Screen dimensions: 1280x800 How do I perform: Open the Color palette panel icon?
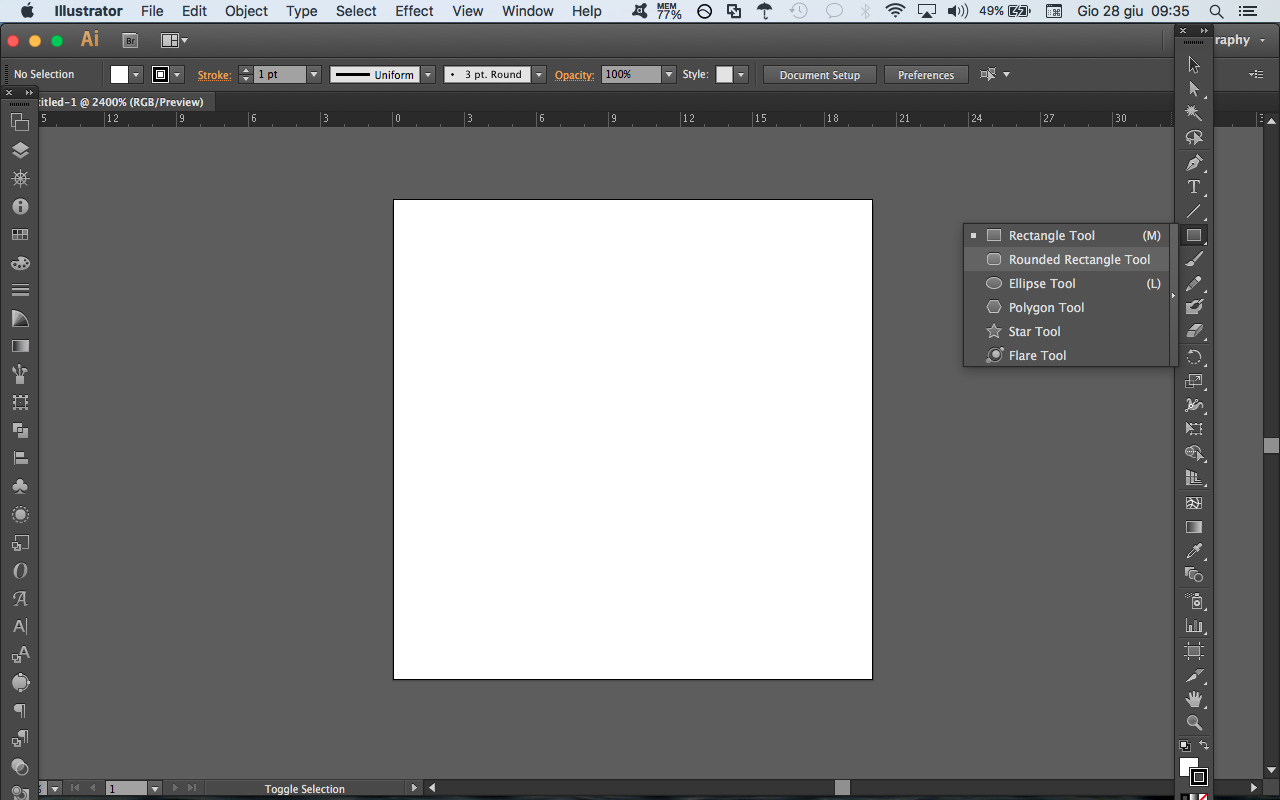pos(20,262)
